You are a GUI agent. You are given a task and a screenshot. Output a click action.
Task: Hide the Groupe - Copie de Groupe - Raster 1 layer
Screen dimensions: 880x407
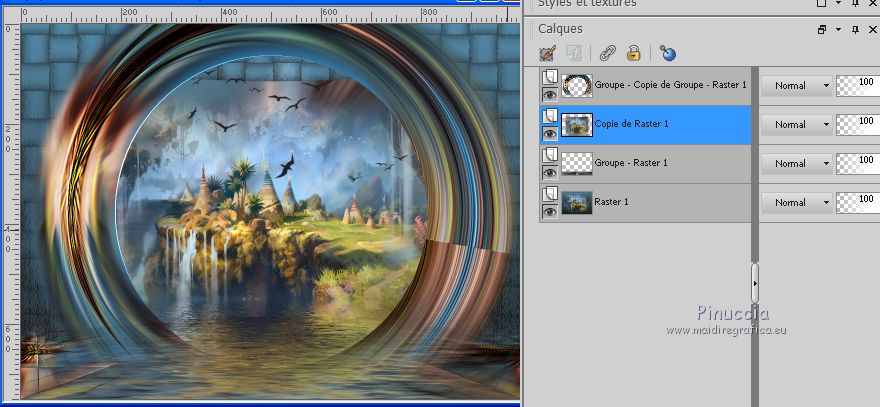pos(550,94)
